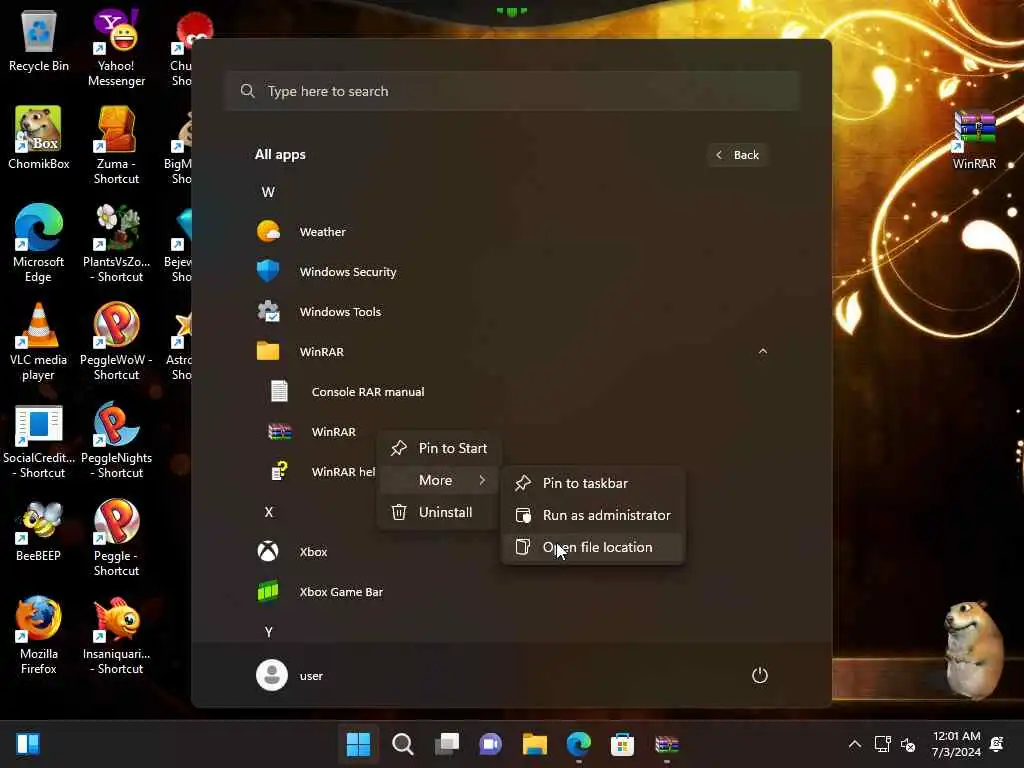Viewport: 1024px width, 768px height.
Task: Select the W letter header
Action: point(268,192)
